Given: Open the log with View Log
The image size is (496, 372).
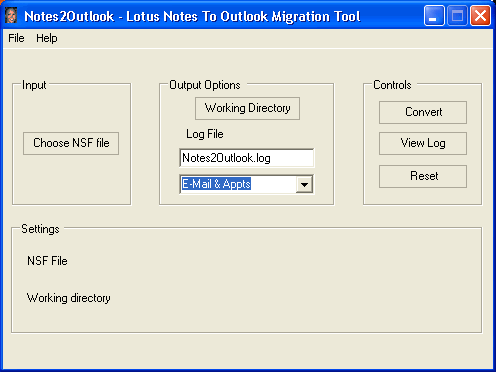Looking at the screenshot, I should pyautogui.click(x=423, y=143).
